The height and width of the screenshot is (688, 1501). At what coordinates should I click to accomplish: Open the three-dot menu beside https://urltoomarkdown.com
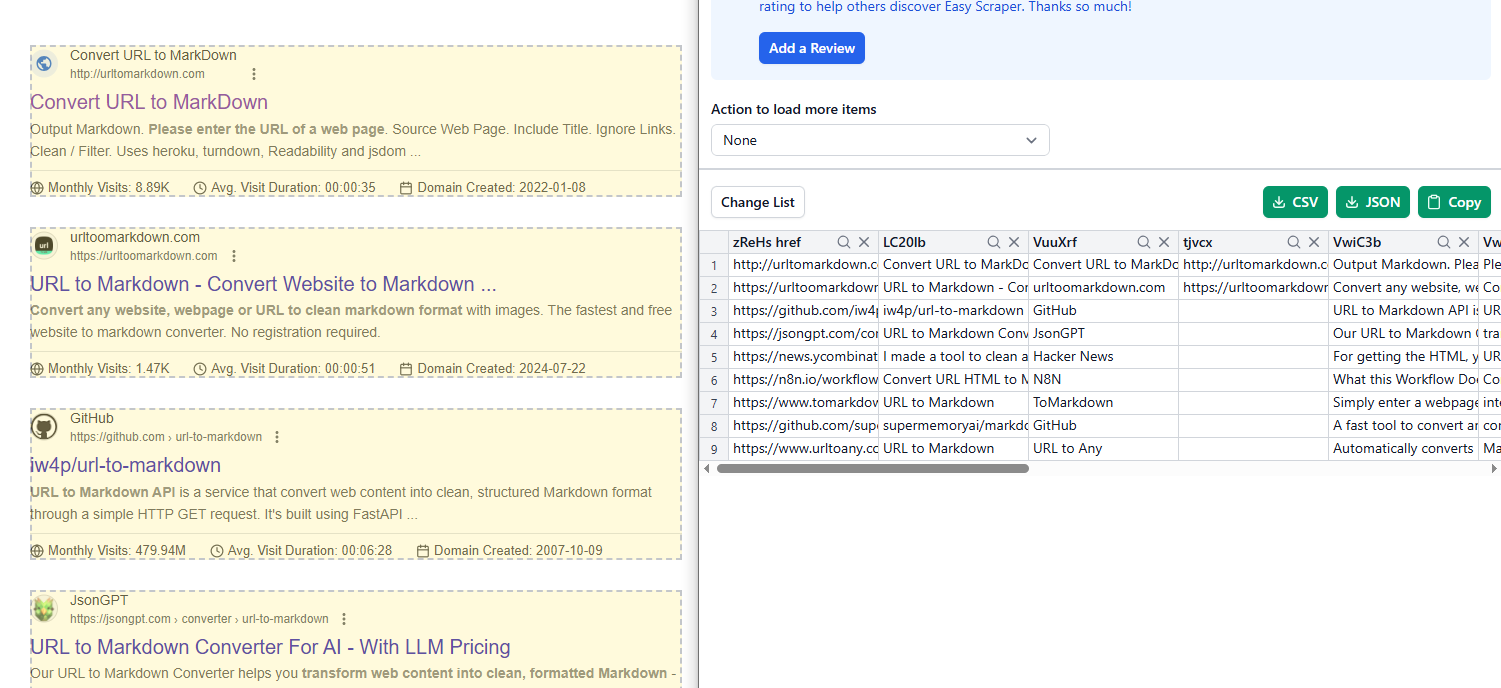click(234, 256)
